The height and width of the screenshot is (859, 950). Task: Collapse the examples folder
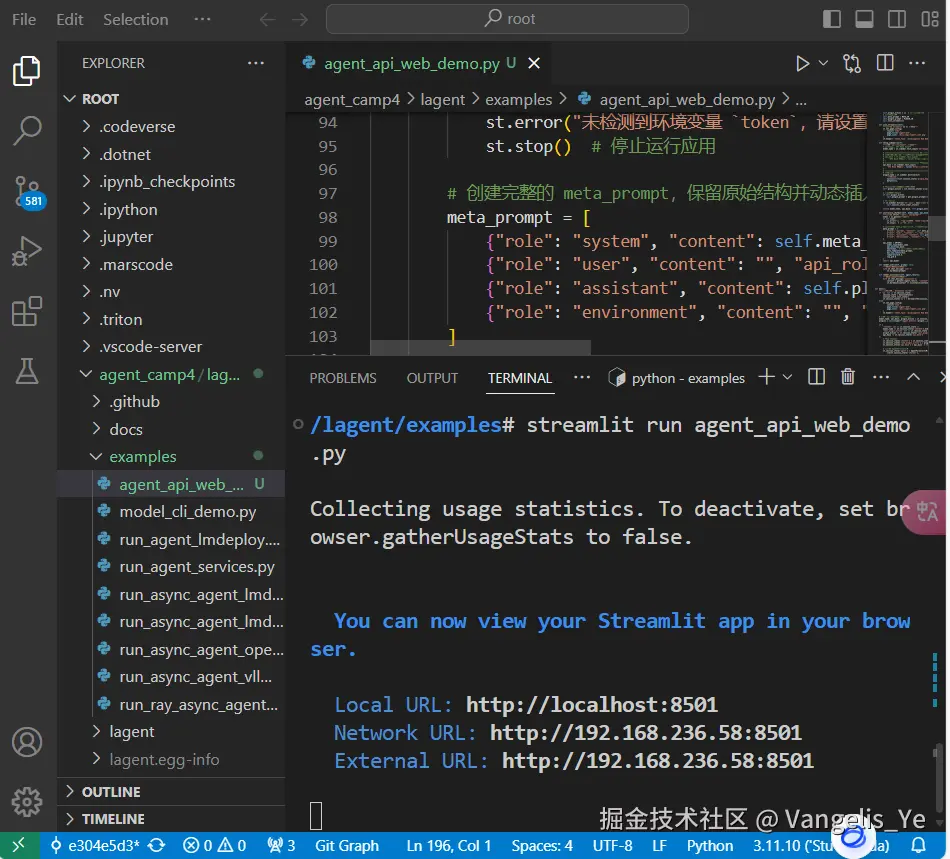[142, 457]
